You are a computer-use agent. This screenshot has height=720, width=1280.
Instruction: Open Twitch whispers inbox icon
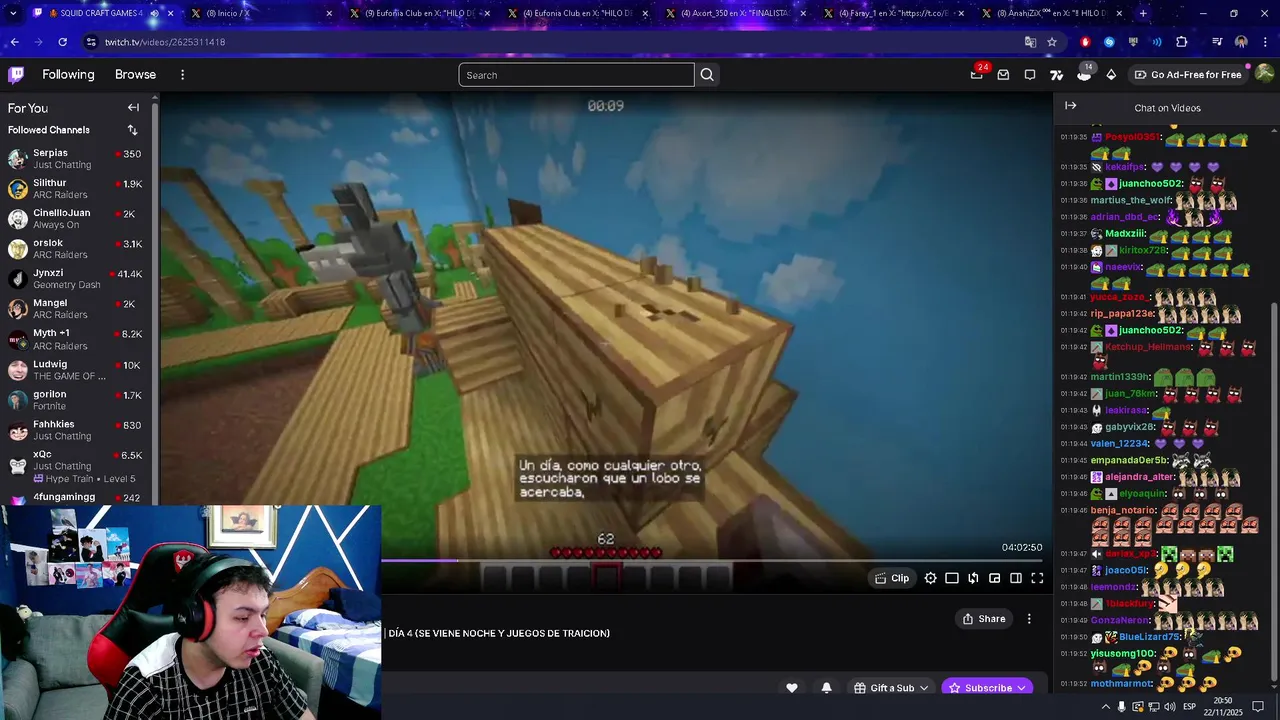[x=1003, y=74]
